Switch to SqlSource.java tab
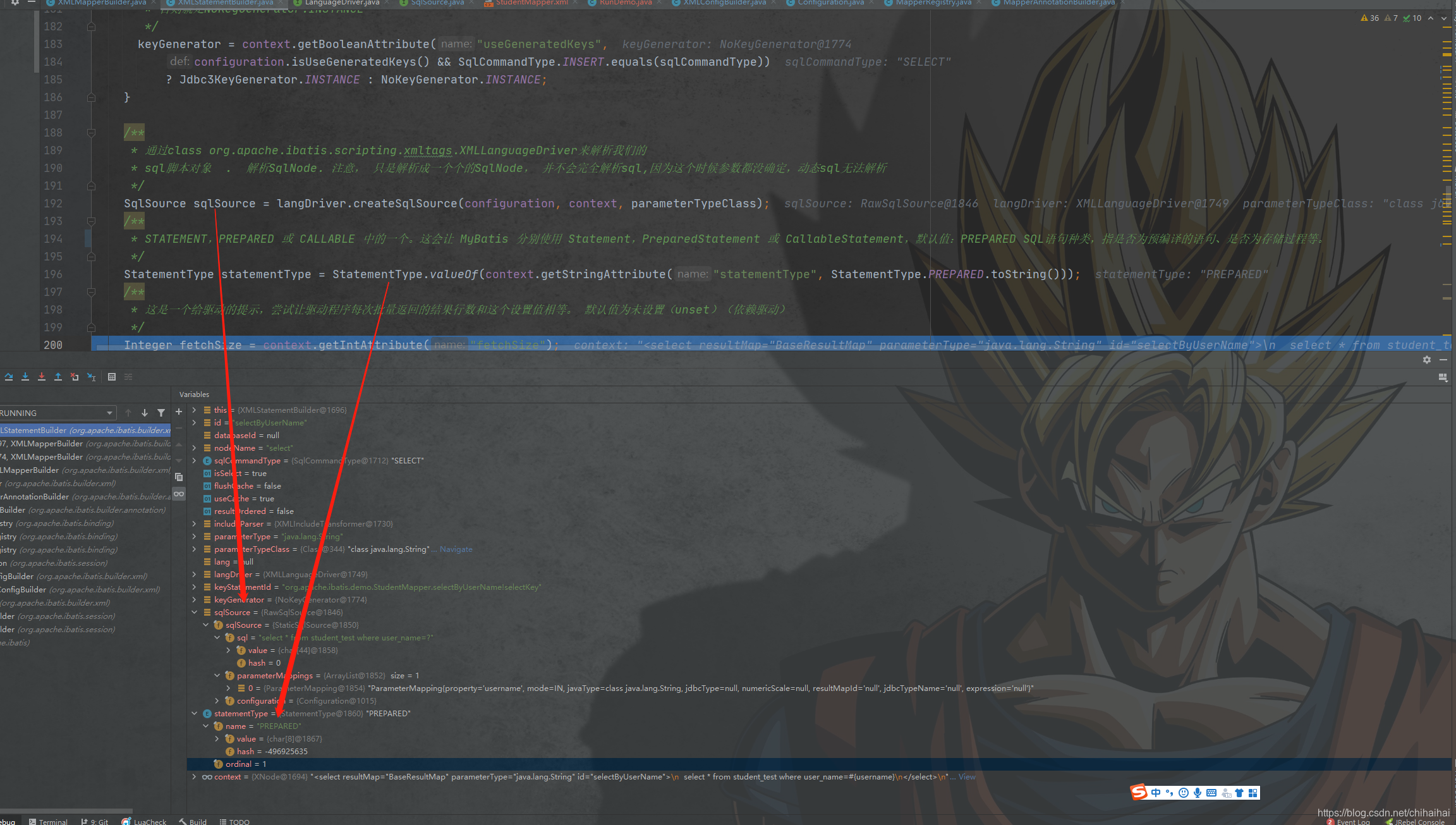 click(437, 3)
